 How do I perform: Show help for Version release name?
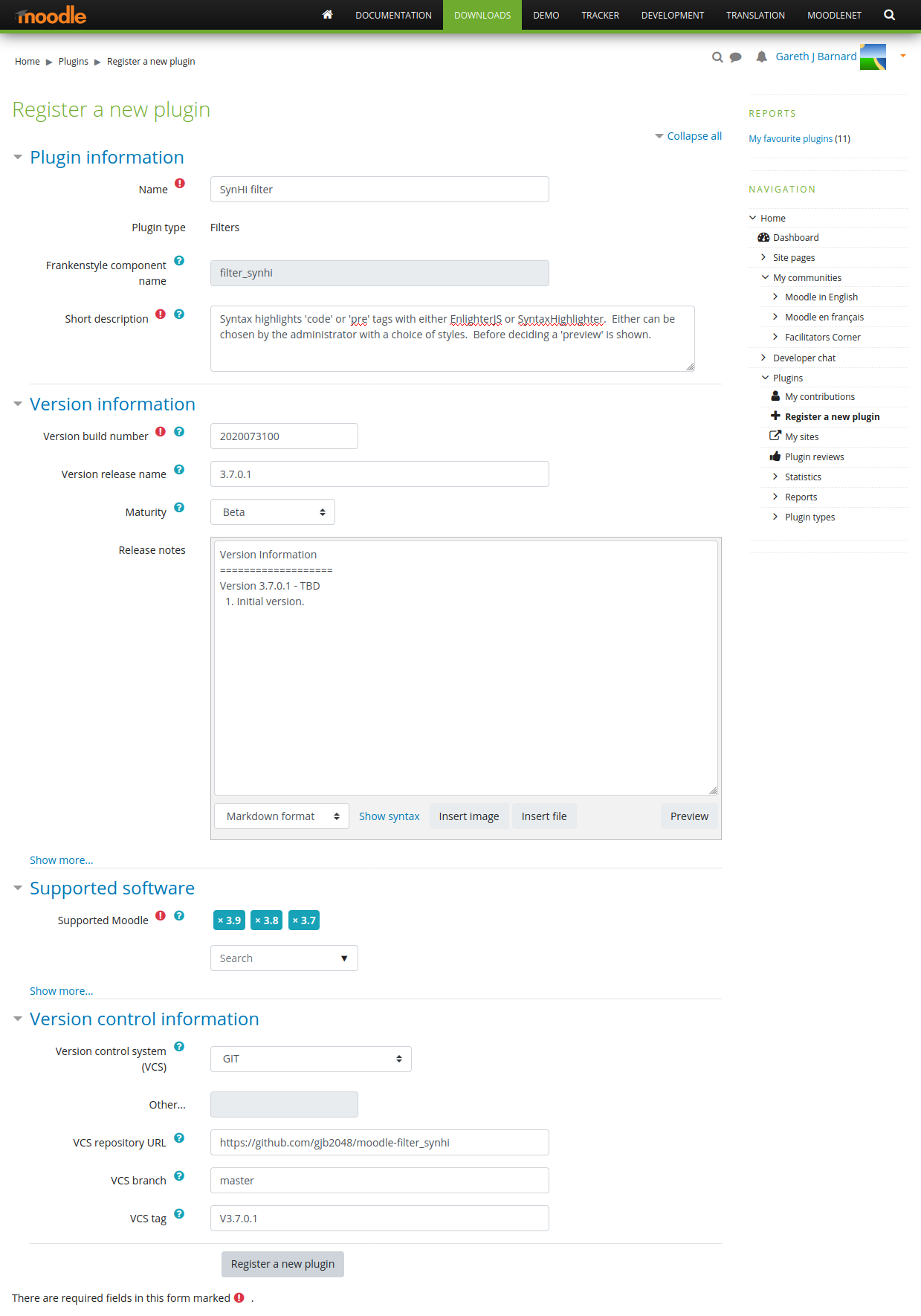point(179,470)
